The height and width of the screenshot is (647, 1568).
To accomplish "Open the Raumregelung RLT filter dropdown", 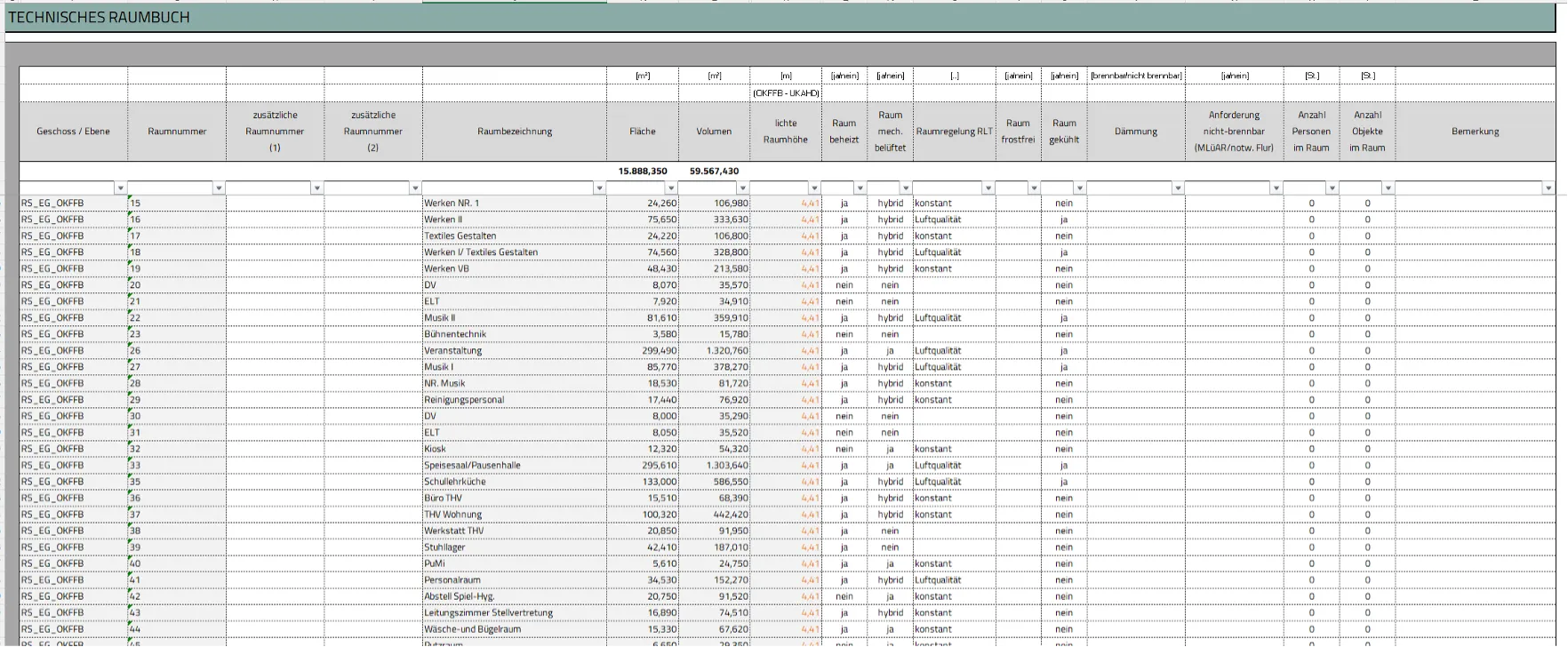I will (x=988, y=188).
